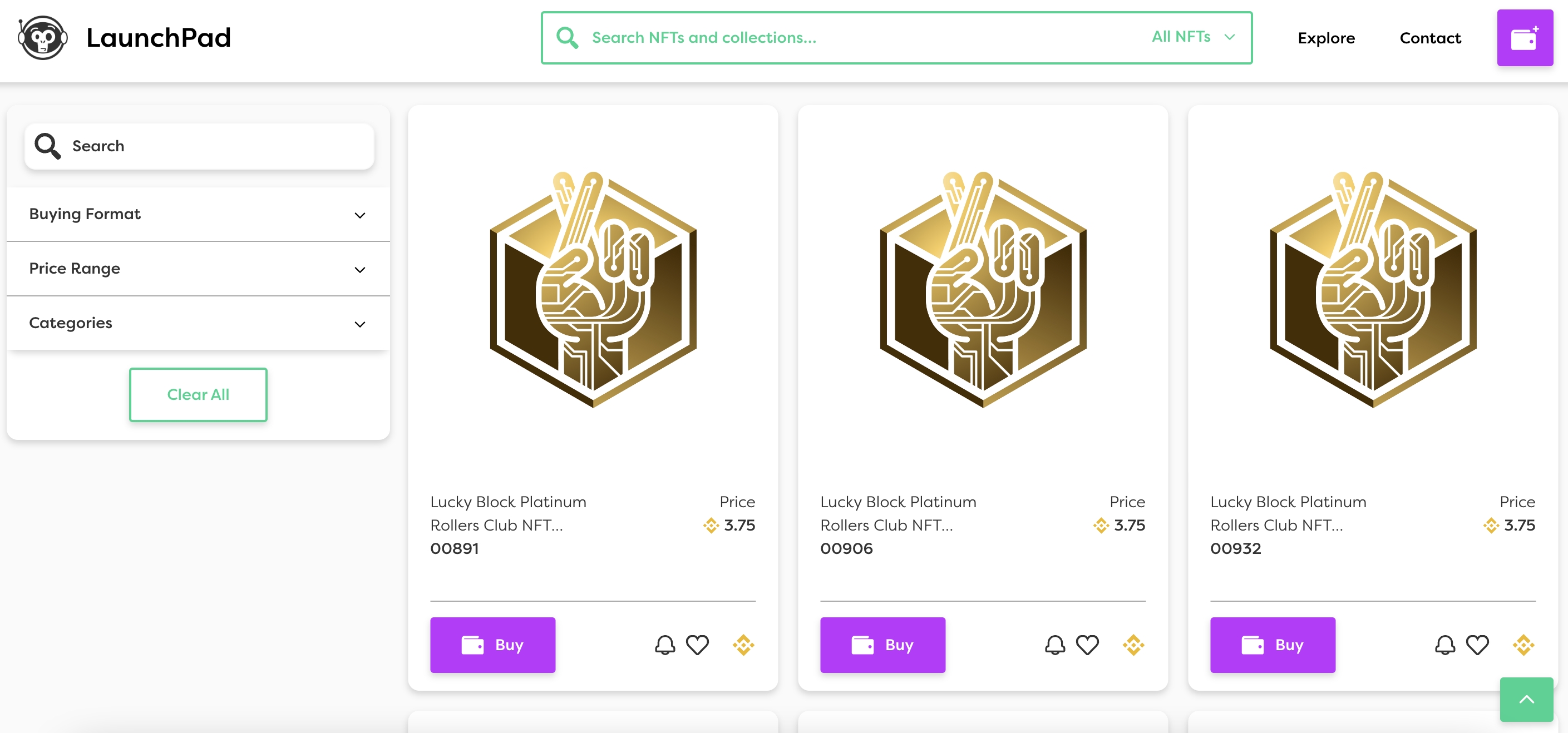Open the purple wallet connect icon
This screenshot has height=733, width=1568.
pos(1524,38)
